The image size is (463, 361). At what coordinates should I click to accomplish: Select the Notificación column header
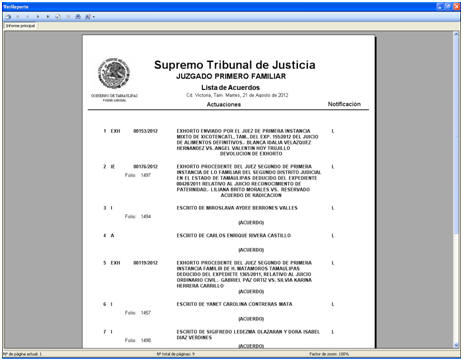point(344,104)
